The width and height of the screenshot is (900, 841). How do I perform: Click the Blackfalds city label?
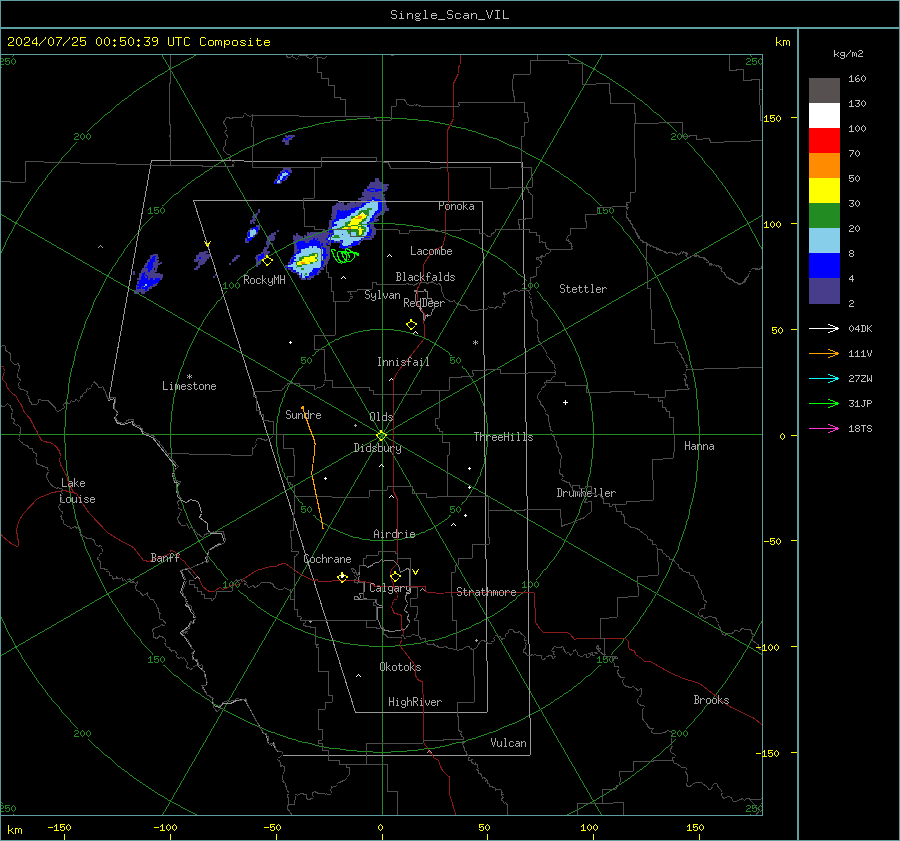tap(425, 277)
